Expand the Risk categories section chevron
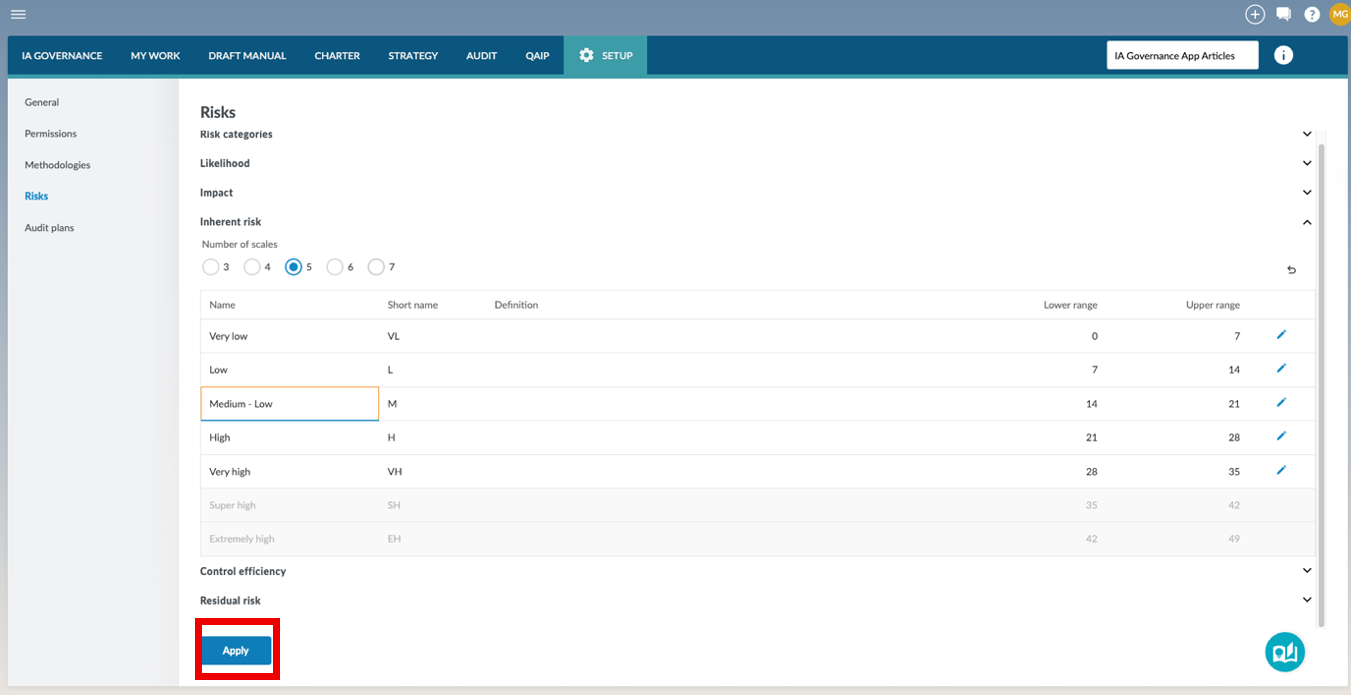The image size is (1351, 696). [1307, 134]
